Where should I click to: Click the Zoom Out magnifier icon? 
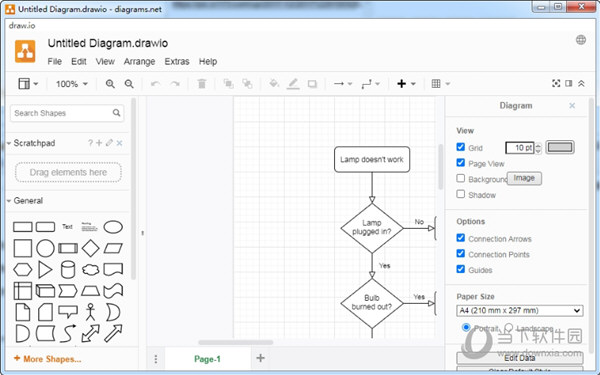click(129, 84)
